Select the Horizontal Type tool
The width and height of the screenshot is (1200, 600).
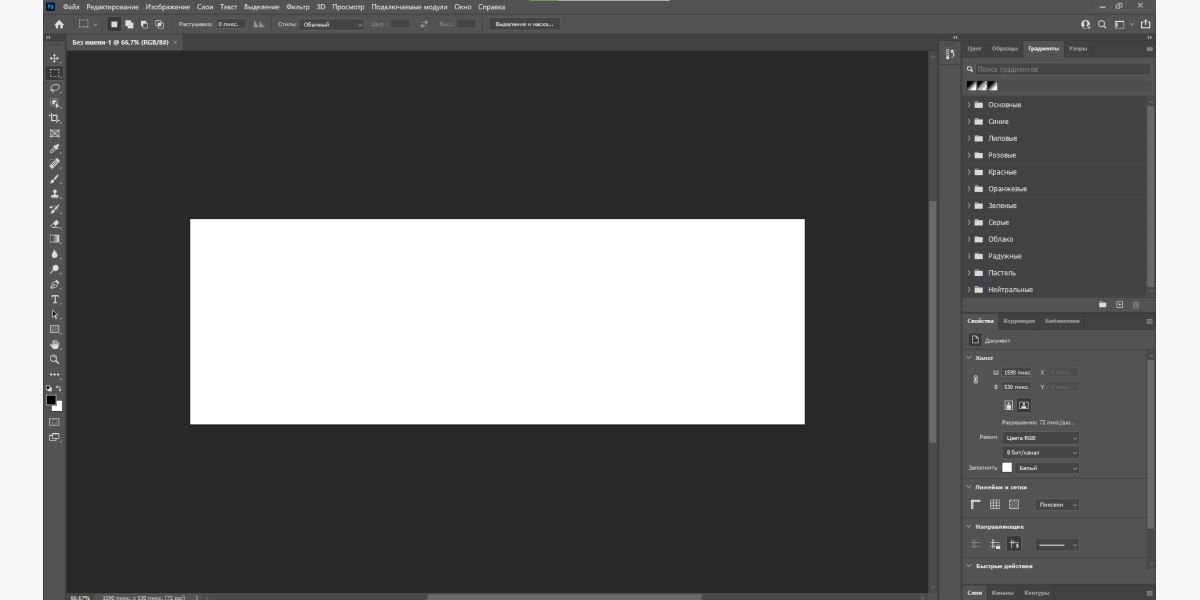point(55,299)
